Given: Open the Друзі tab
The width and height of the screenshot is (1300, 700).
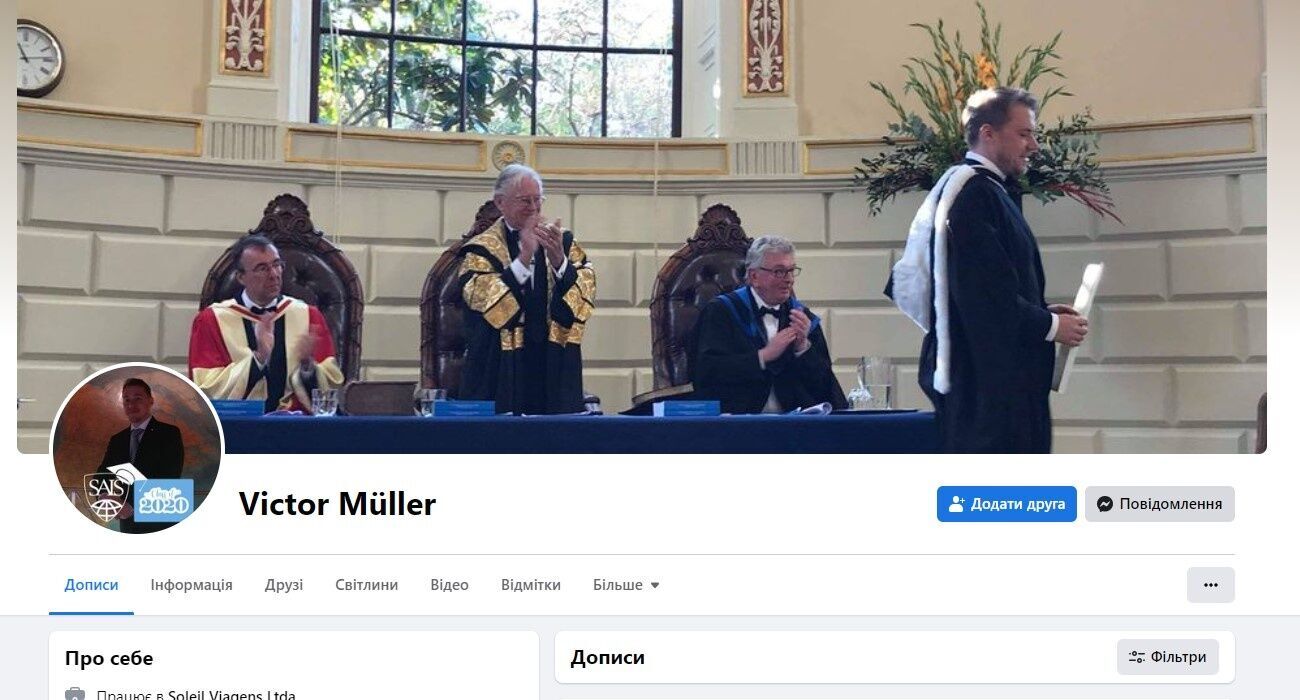Looking at the screenshot, I should (x=284, y=585).
